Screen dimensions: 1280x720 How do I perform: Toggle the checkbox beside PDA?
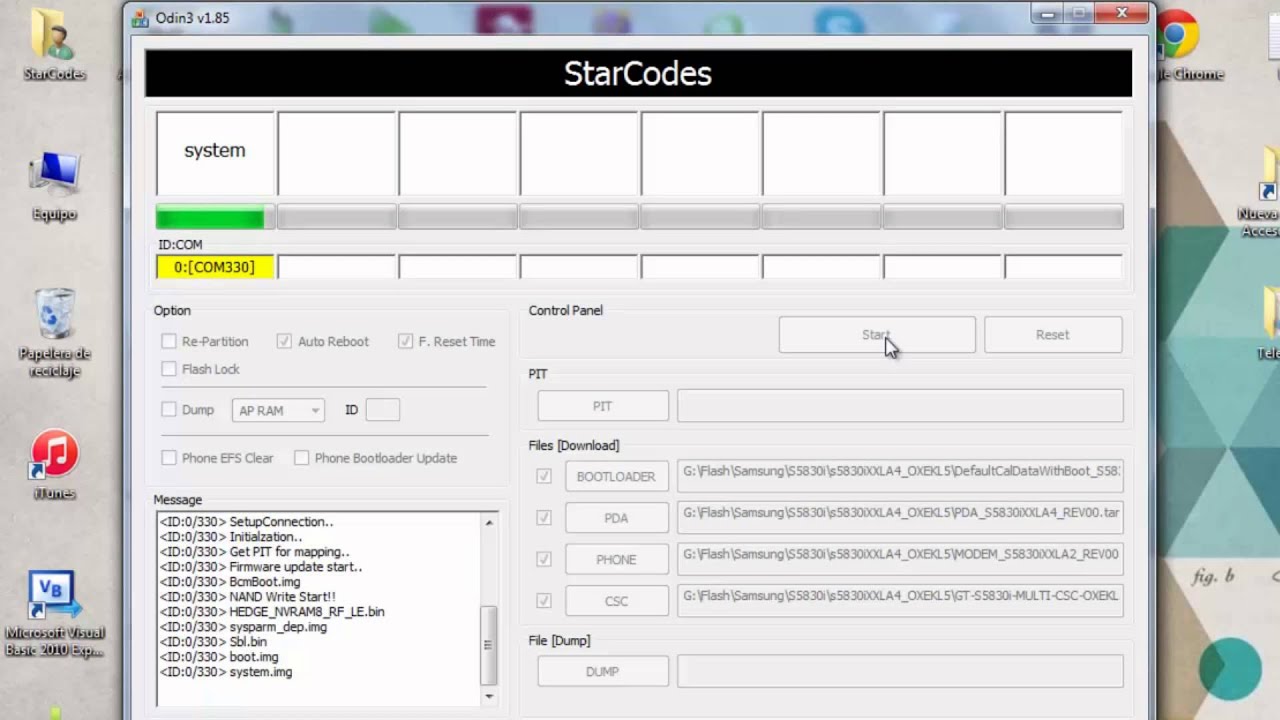point(544,518)
